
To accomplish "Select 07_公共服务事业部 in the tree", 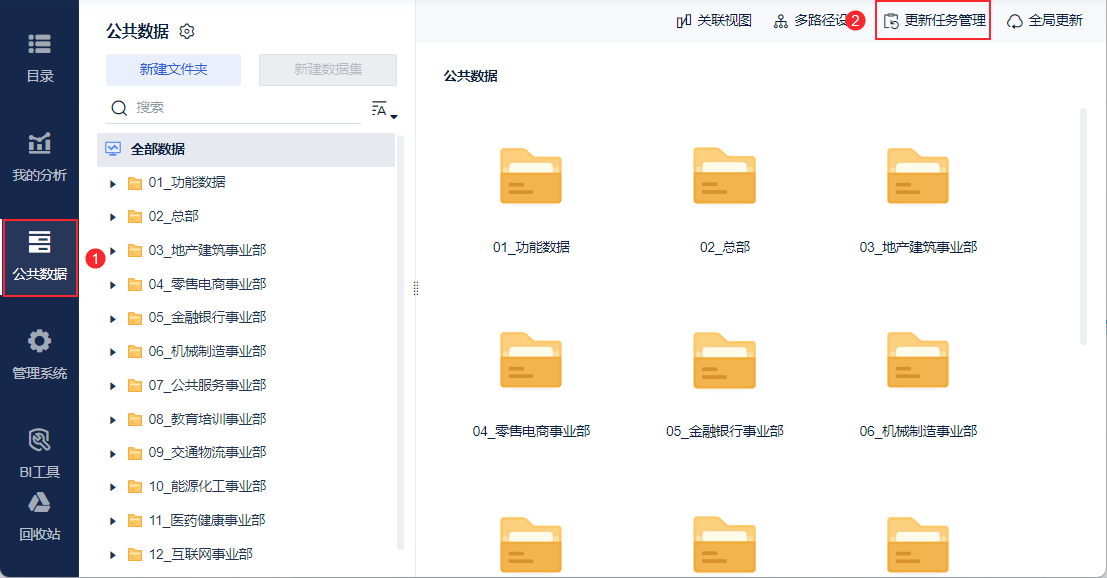I will coord(208,385).
